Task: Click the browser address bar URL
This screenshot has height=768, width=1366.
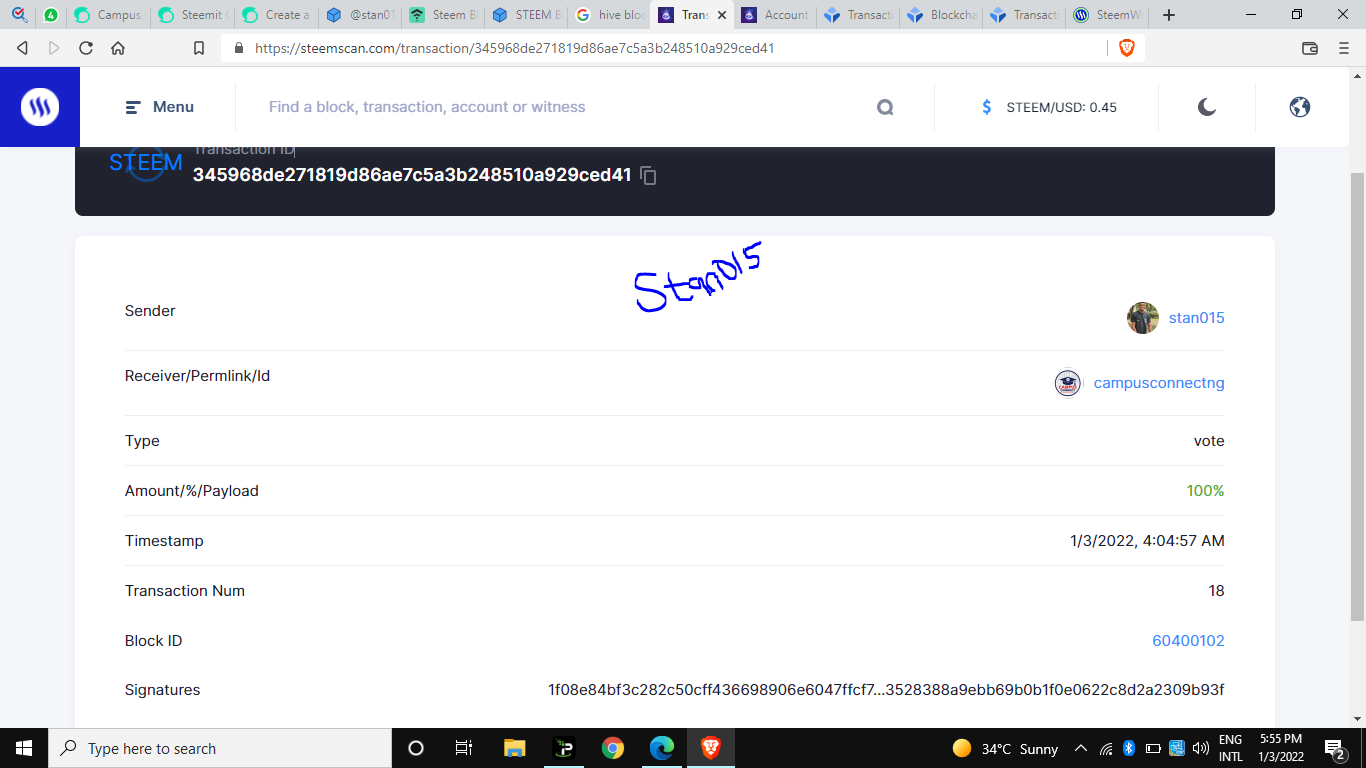Action: [514, 48]
